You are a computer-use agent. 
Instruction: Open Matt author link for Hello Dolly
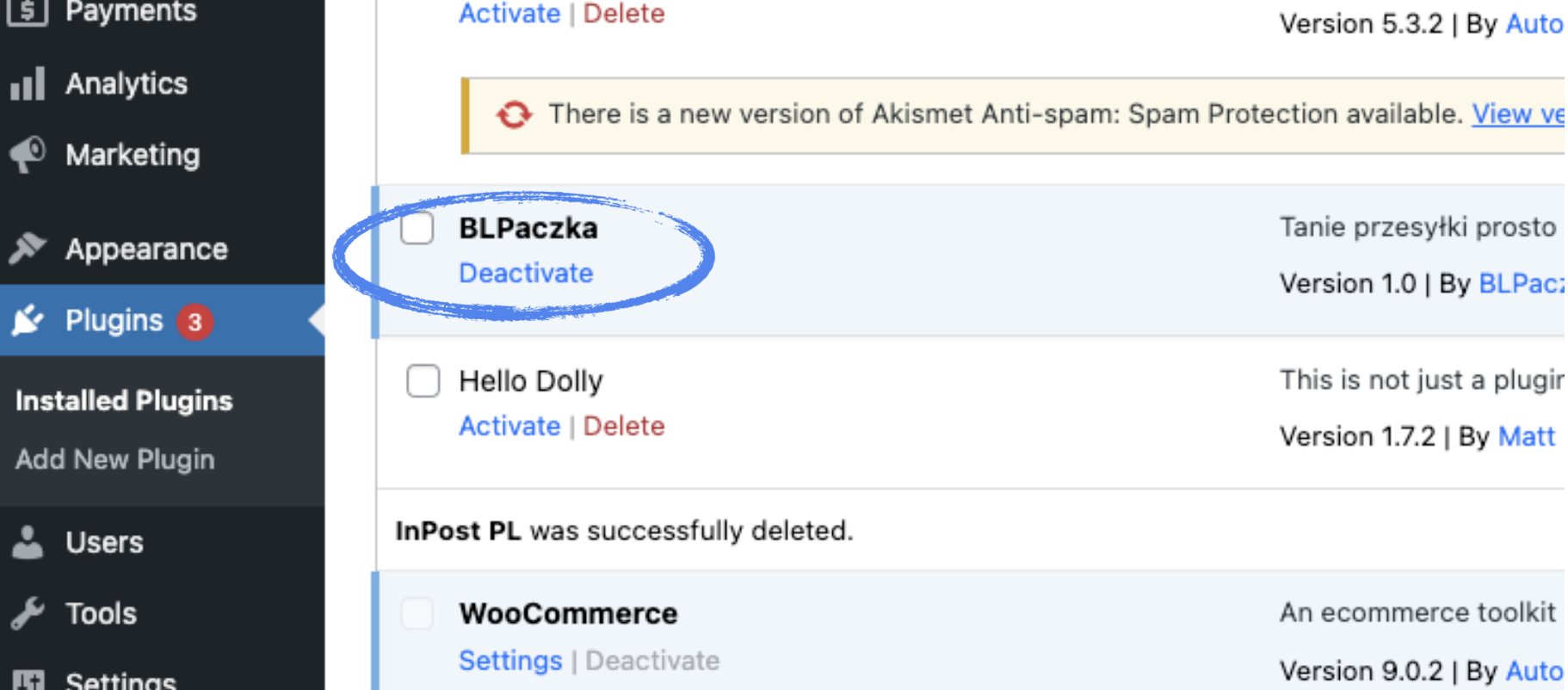[x=1526, y=436]
